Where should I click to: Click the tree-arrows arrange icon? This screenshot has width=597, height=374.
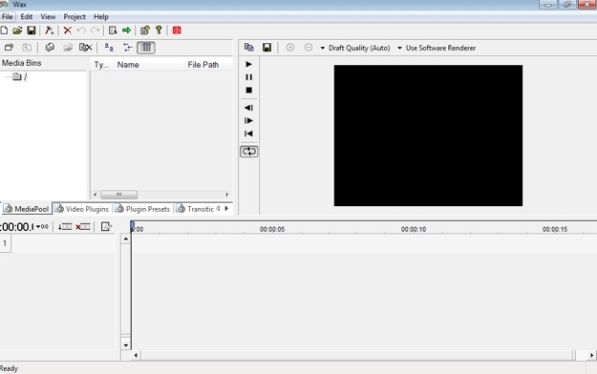(x=128, y=48)
